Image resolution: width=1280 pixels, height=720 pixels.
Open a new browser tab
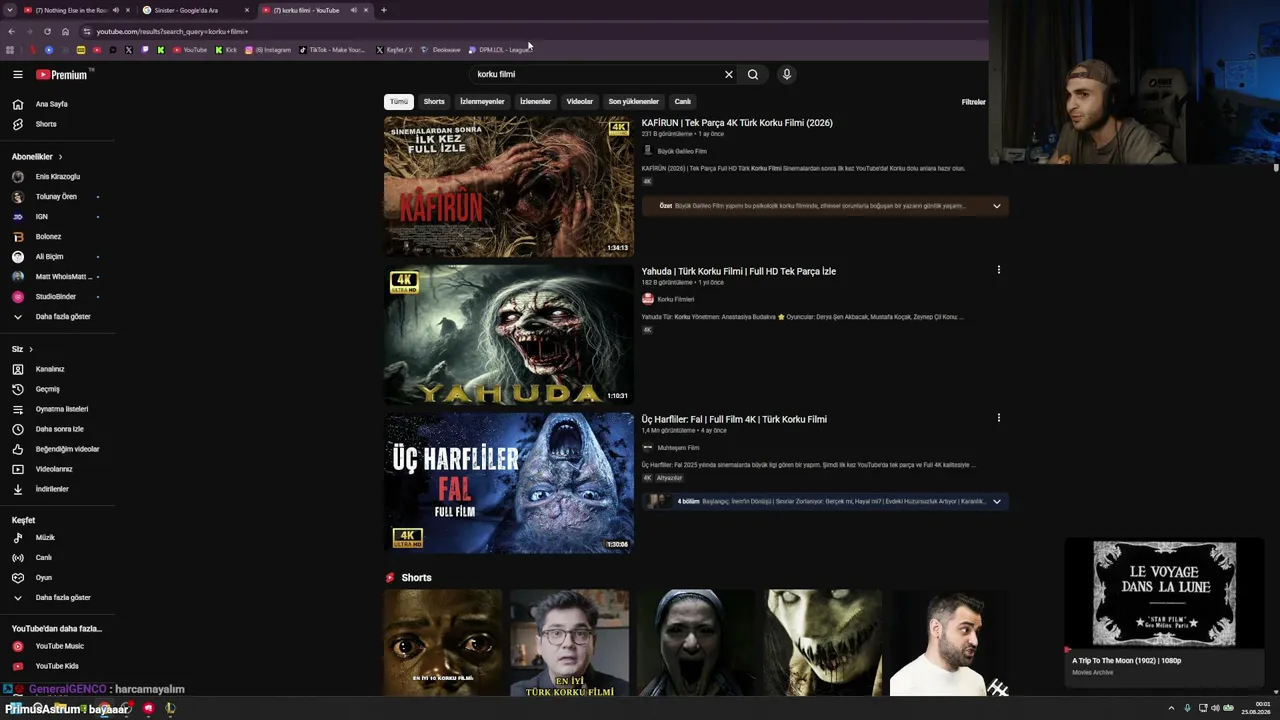(383, 10)
